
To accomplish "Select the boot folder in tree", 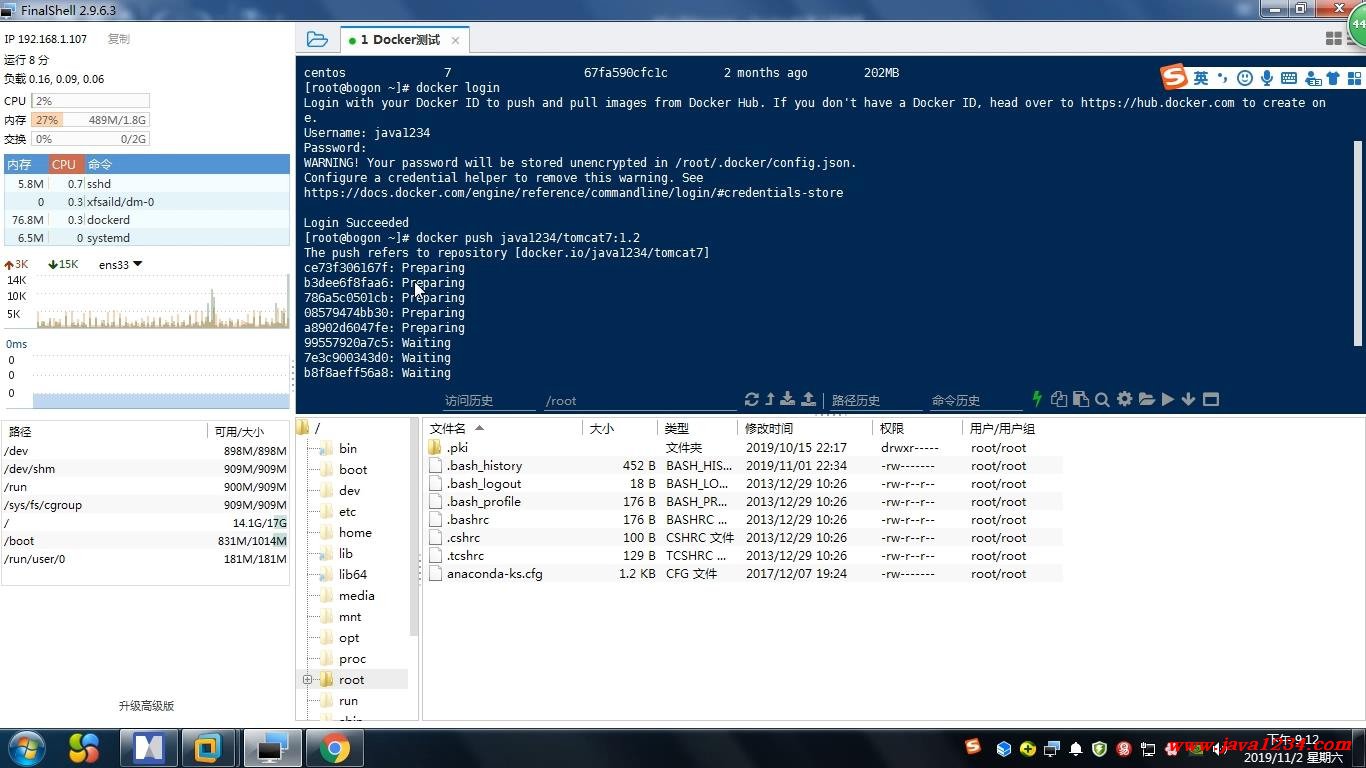I will pyautogui.click(x=353, y=470).
